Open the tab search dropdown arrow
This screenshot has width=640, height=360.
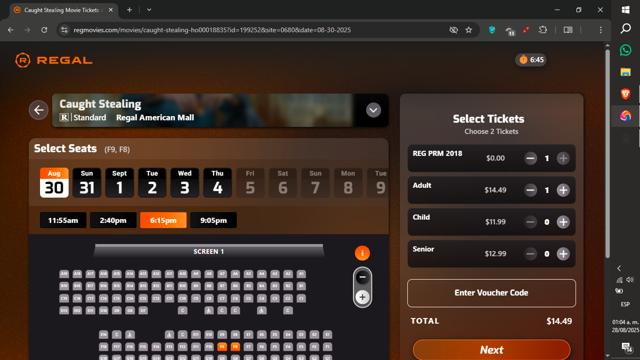click(x=149, y=10)
